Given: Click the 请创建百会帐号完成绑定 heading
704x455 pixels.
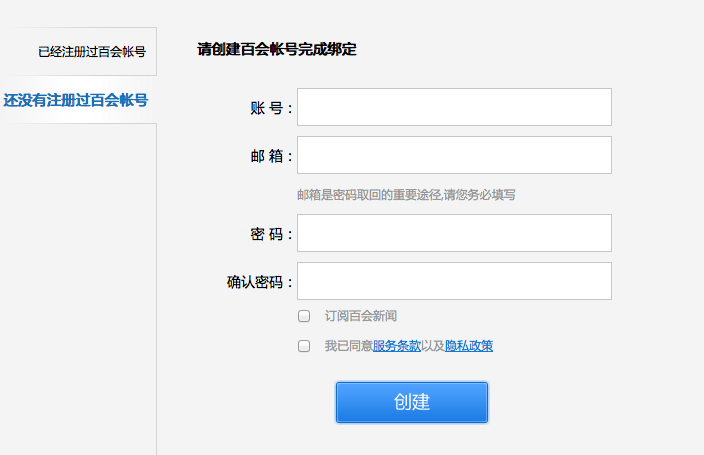Looking at the screenshot, I should (277, 49).
